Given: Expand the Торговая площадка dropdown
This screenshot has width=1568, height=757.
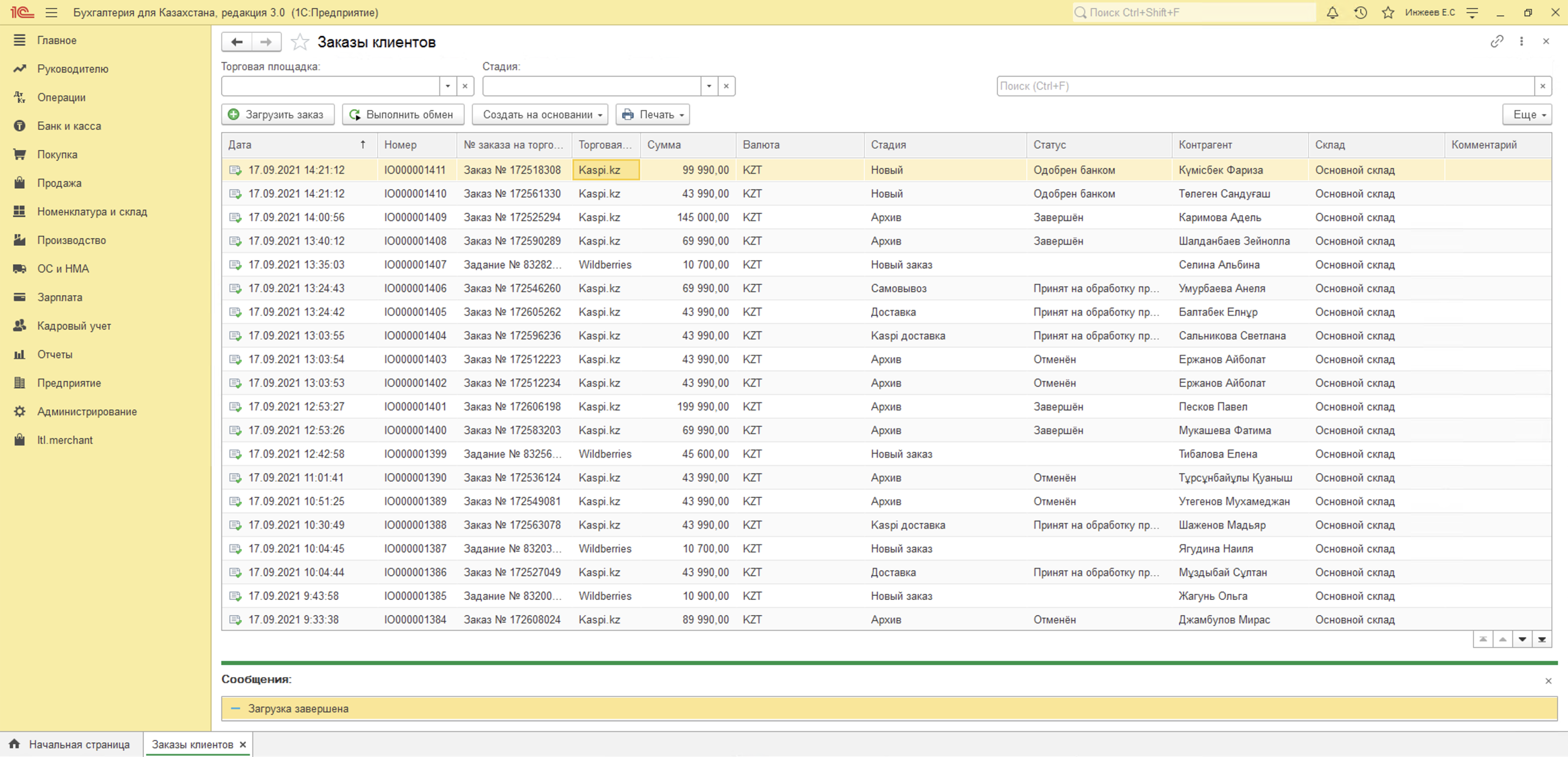Looking at the screenshot, I should coord(448,86).
